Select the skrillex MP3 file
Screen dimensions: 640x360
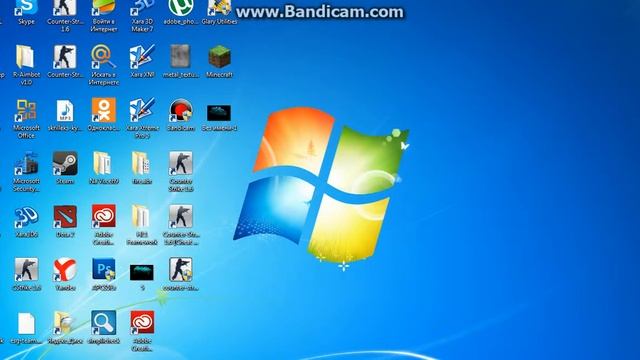click(65, 115)
